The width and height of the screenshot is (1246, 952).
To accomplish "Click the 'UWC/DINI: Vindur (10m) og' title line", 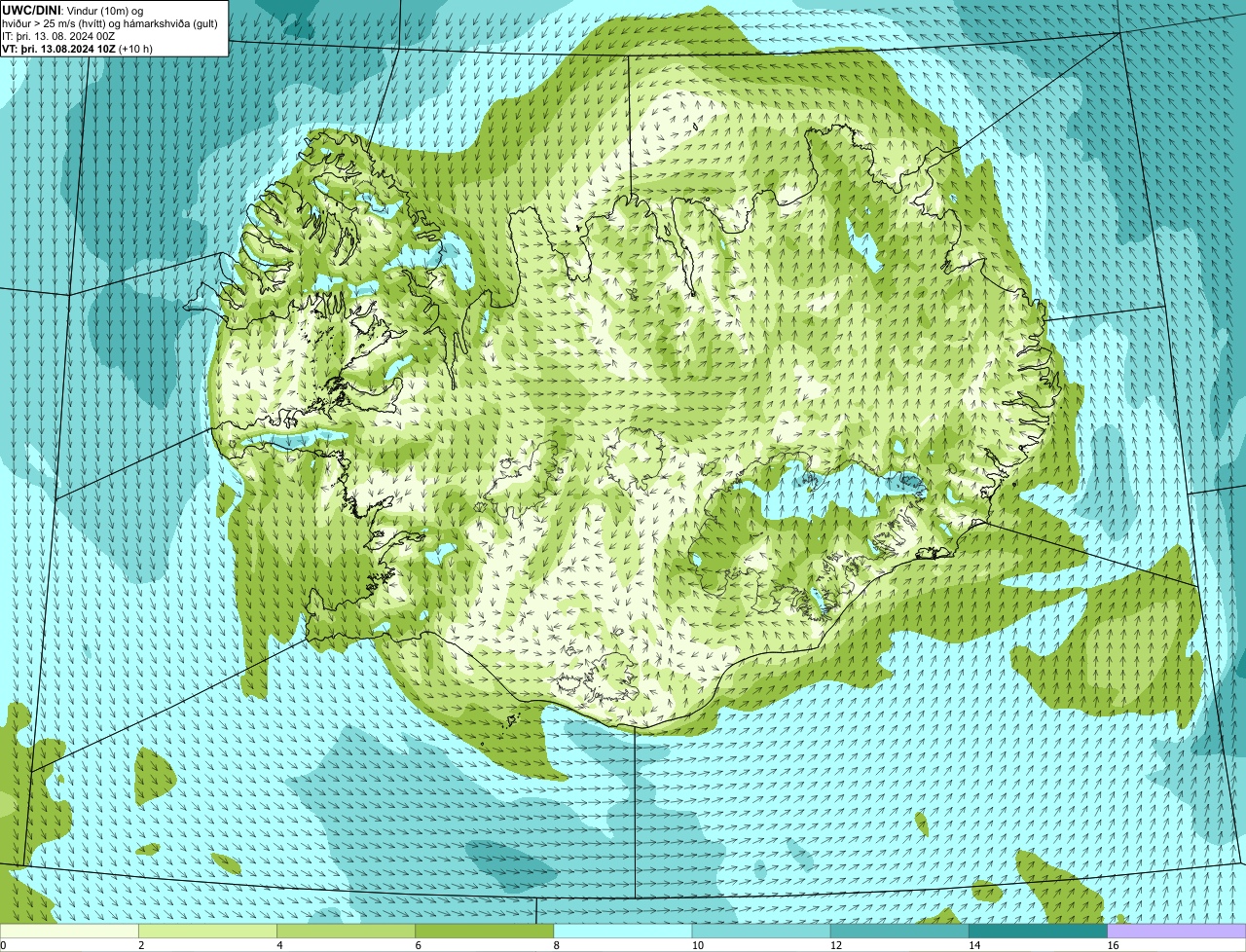I will [73, 10].
